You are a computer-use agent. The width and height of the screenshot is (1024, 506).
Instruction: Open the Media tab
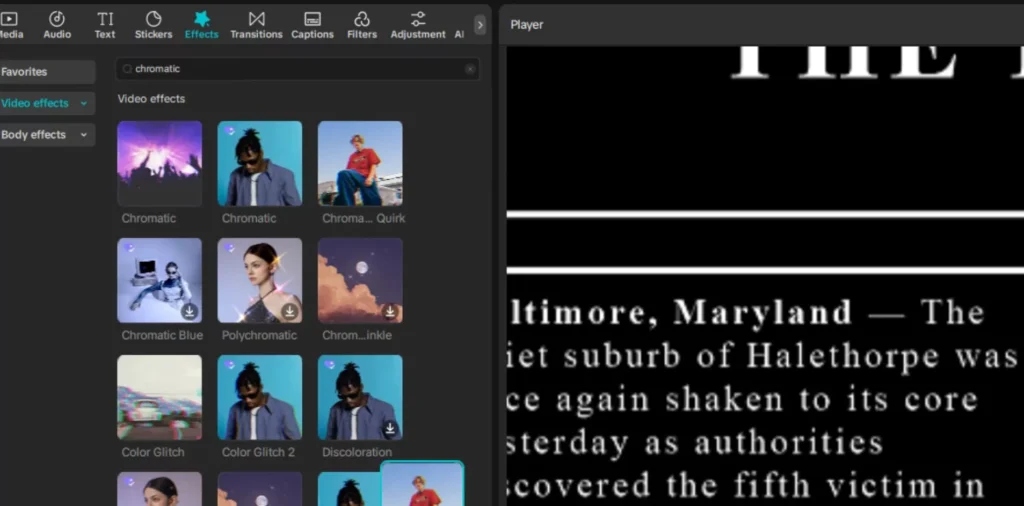point(9,25)
